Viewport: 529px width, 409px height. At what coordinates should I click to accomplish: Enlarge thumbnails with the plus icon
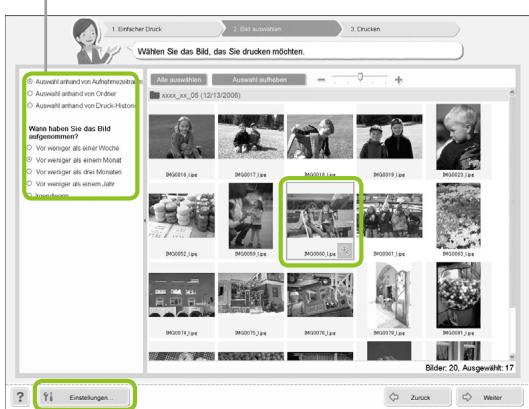(x=399, y=80)
